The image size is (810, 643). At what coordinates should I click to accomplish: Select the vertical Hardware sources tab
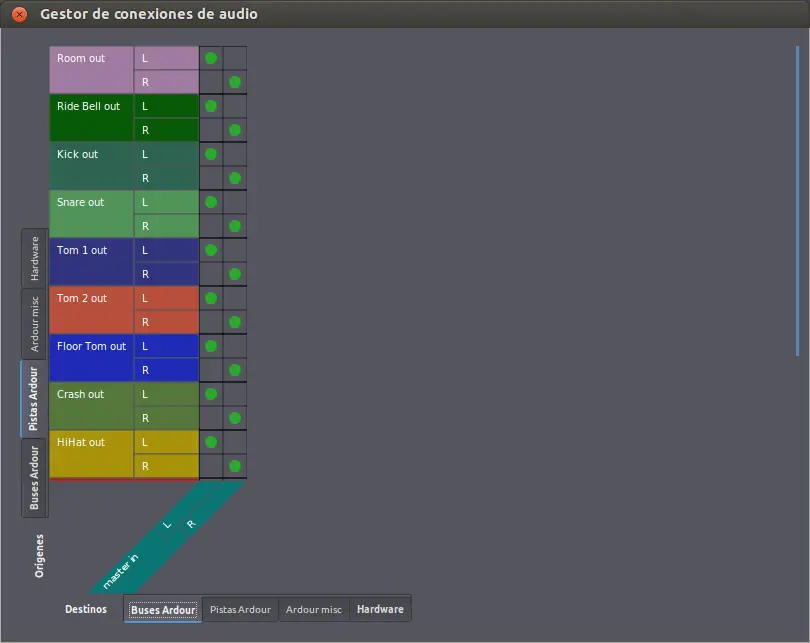point(35,258)
